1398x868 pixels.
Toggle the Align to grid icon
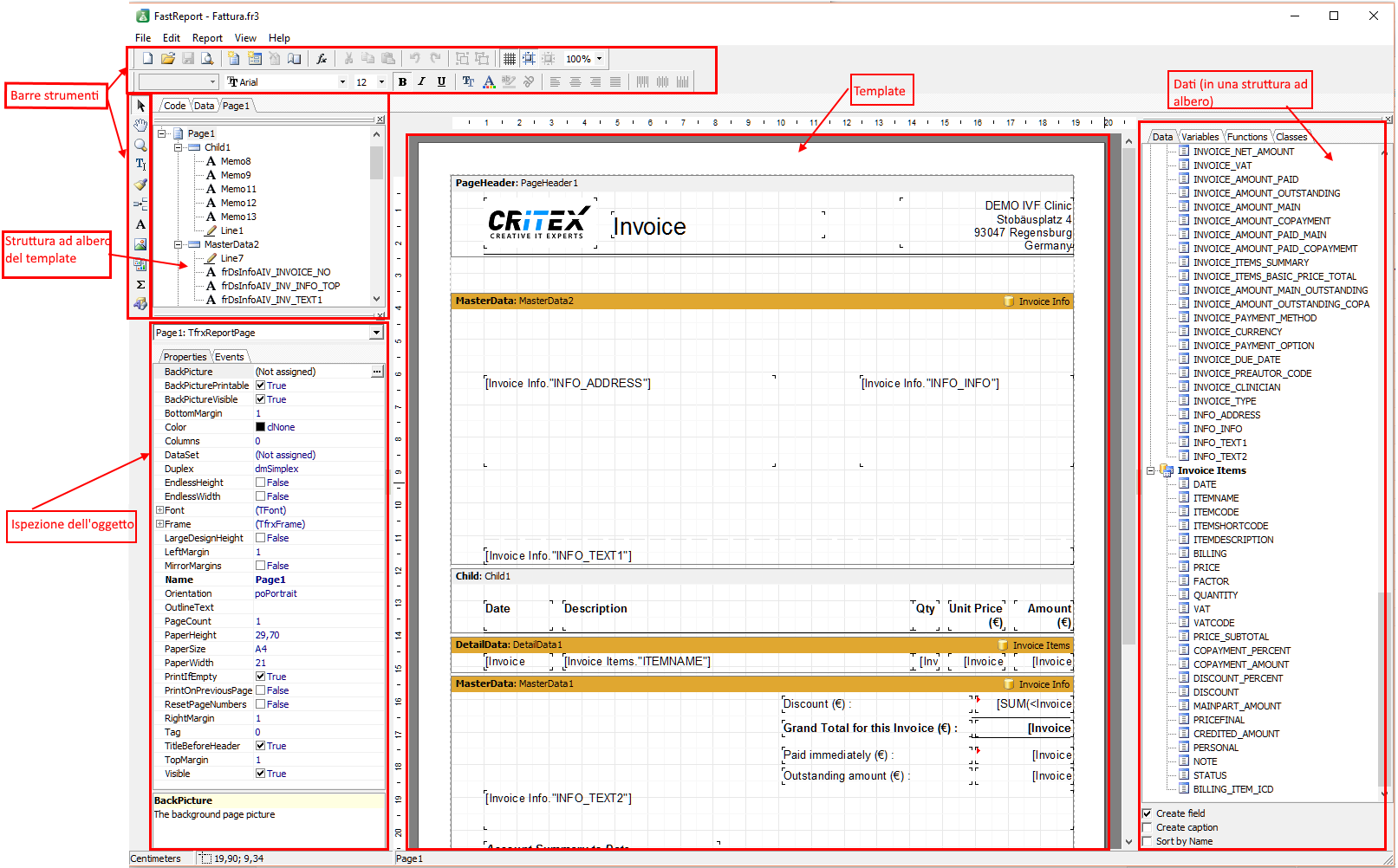pos(529,59)
